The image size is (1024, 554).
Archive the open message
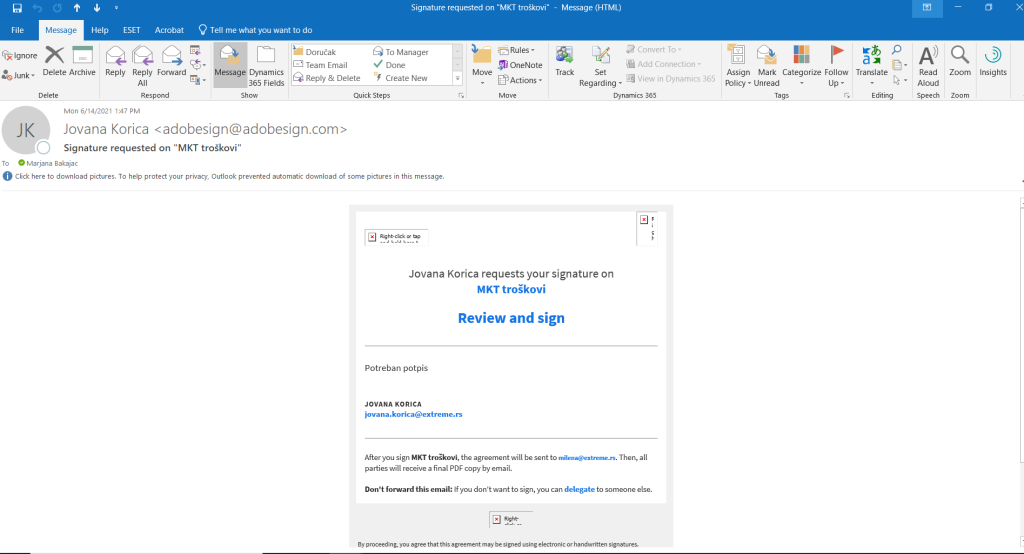coord(83,60)
